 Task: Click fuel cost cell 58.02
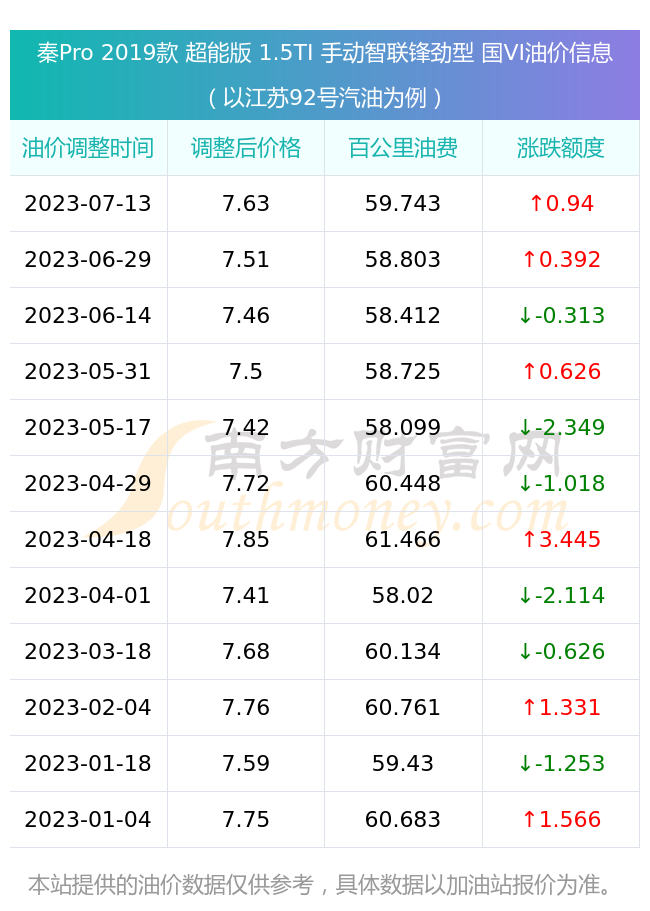pyautogui.click(x=403, y=596)
